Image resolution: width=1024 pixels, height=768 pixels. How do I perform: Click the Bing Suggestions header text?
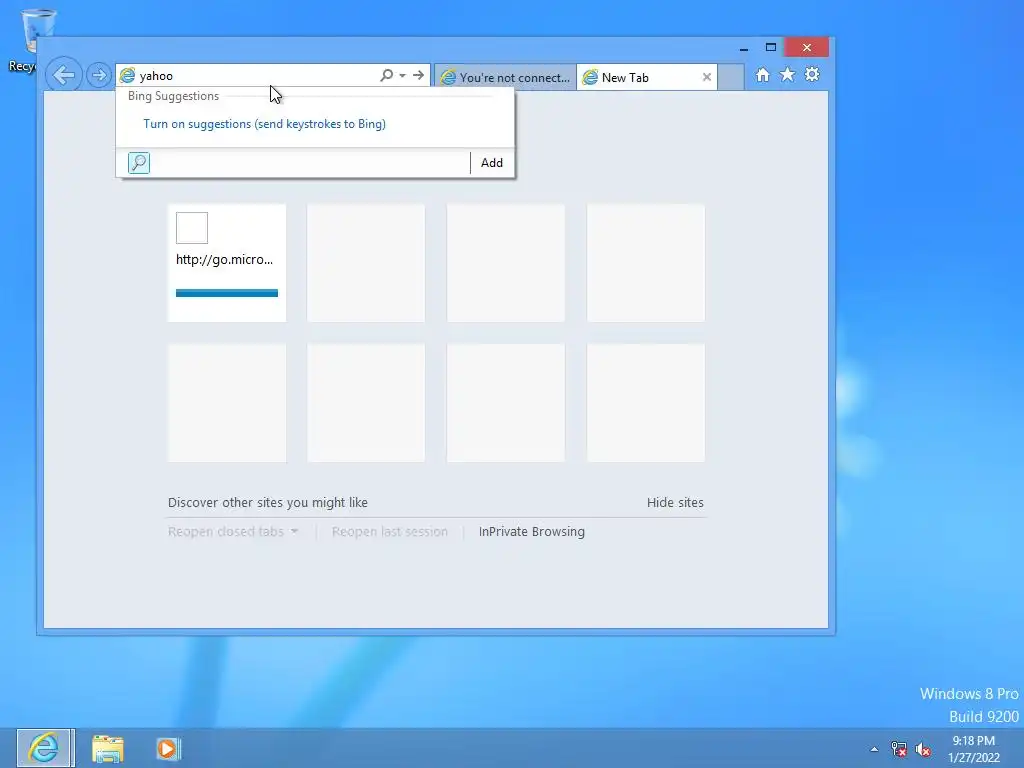click(x=173, y=96)
